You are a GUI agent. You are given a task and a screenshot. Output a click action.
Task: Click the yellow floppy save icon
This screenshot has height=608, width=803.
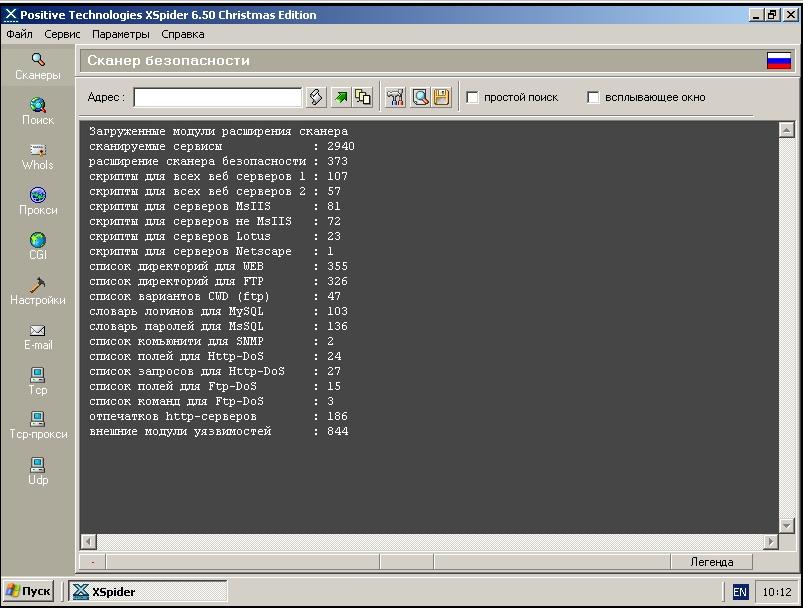tap(441, 97)
